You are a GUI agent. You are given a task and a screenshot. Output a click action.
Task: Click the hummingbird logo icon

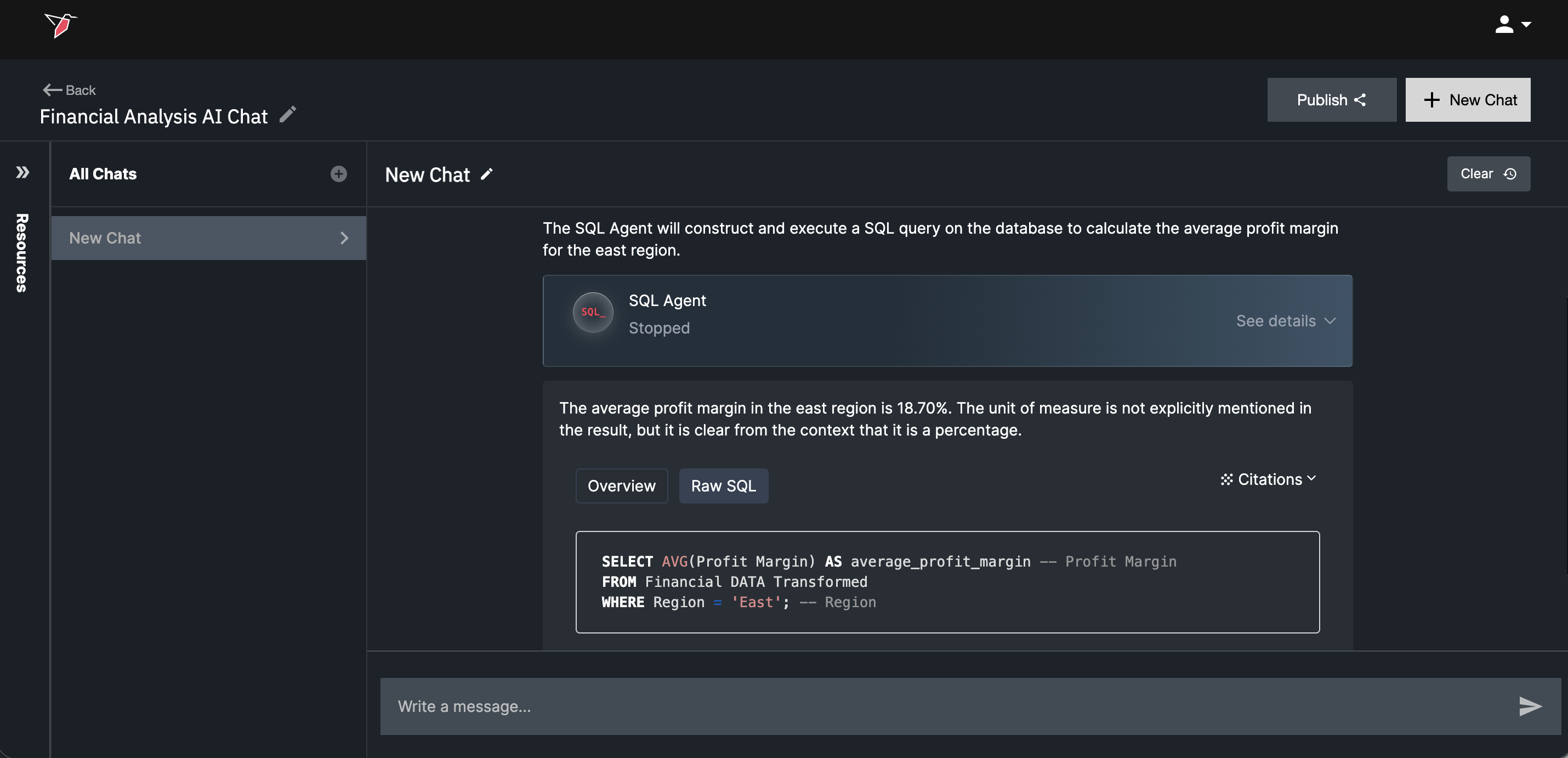60,25
